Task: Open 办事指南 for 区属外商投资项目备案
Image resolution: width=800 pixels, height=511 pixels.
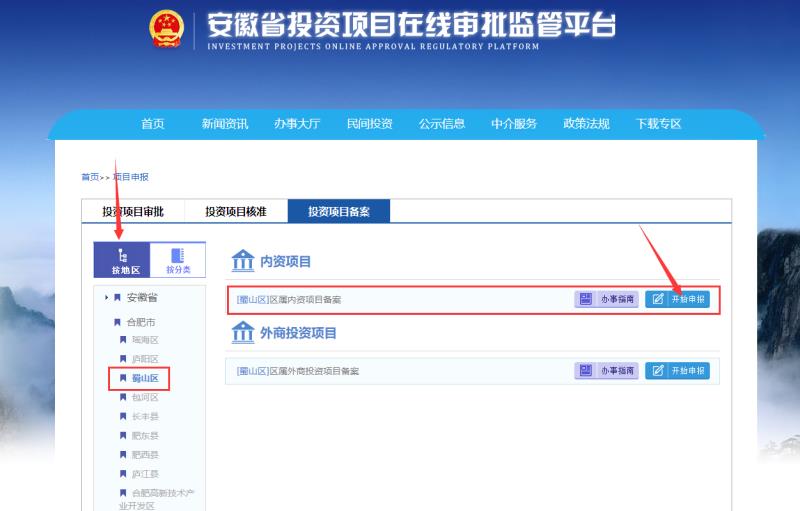Action: (606, 371)
